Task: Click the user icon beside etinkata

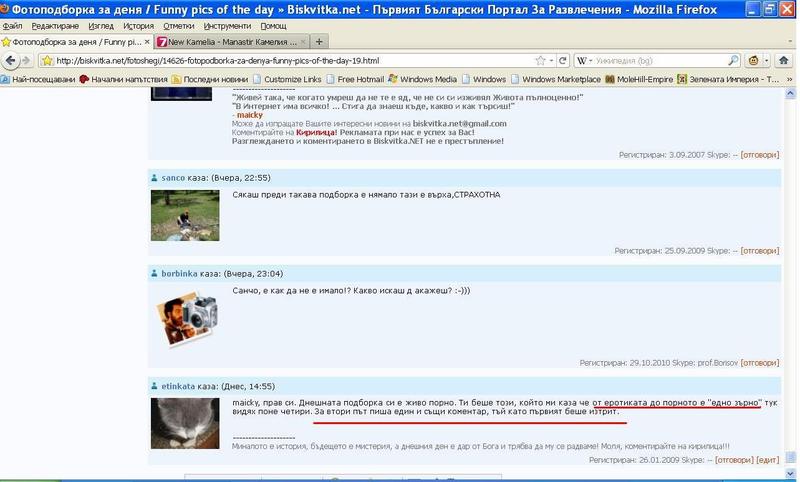Action: [154, 386]
